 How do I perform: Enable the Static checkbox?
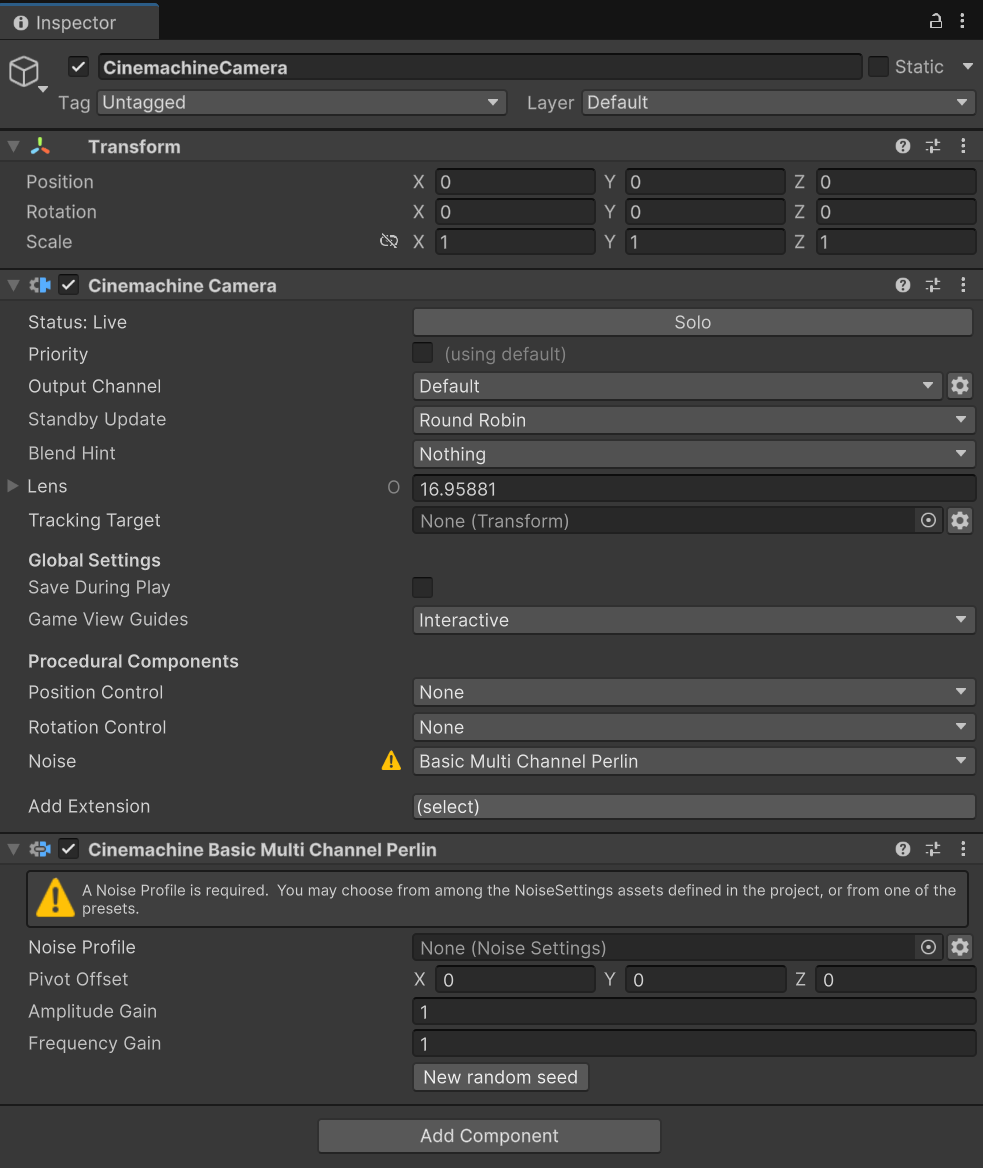878,67
